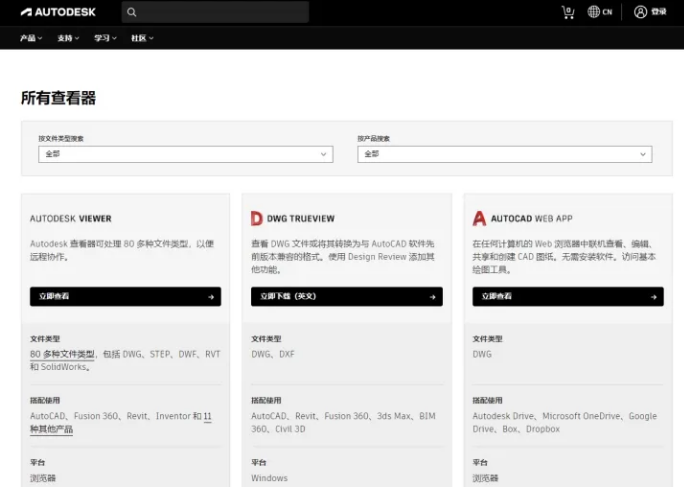Click the DWG TrueView red D logo

tap(256, 218)
